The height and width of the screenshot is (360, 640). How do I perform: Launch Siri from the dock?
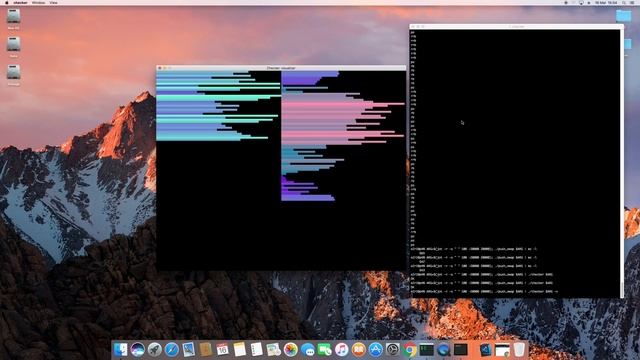[138, 350]
